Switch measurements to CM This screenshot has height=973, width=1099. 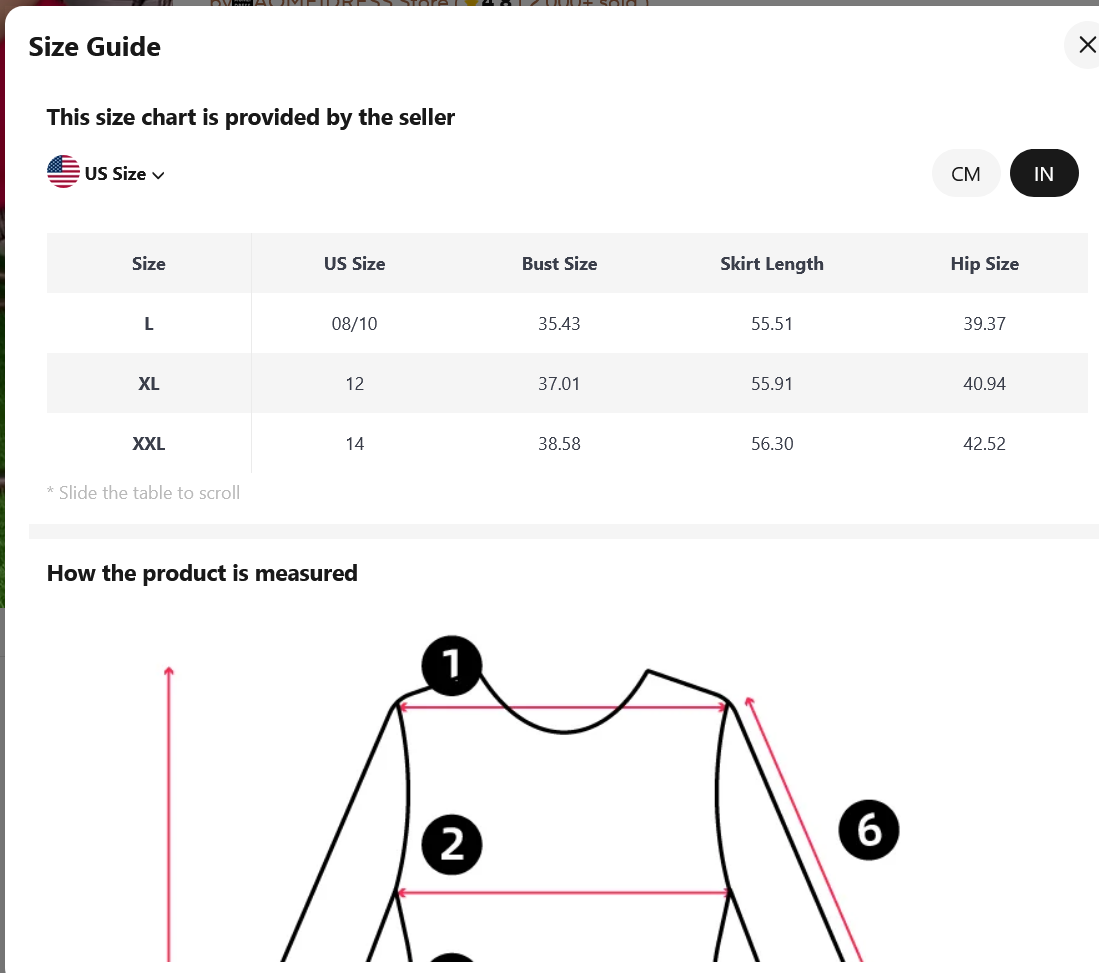pyautogui.click(x=965, y=173)
